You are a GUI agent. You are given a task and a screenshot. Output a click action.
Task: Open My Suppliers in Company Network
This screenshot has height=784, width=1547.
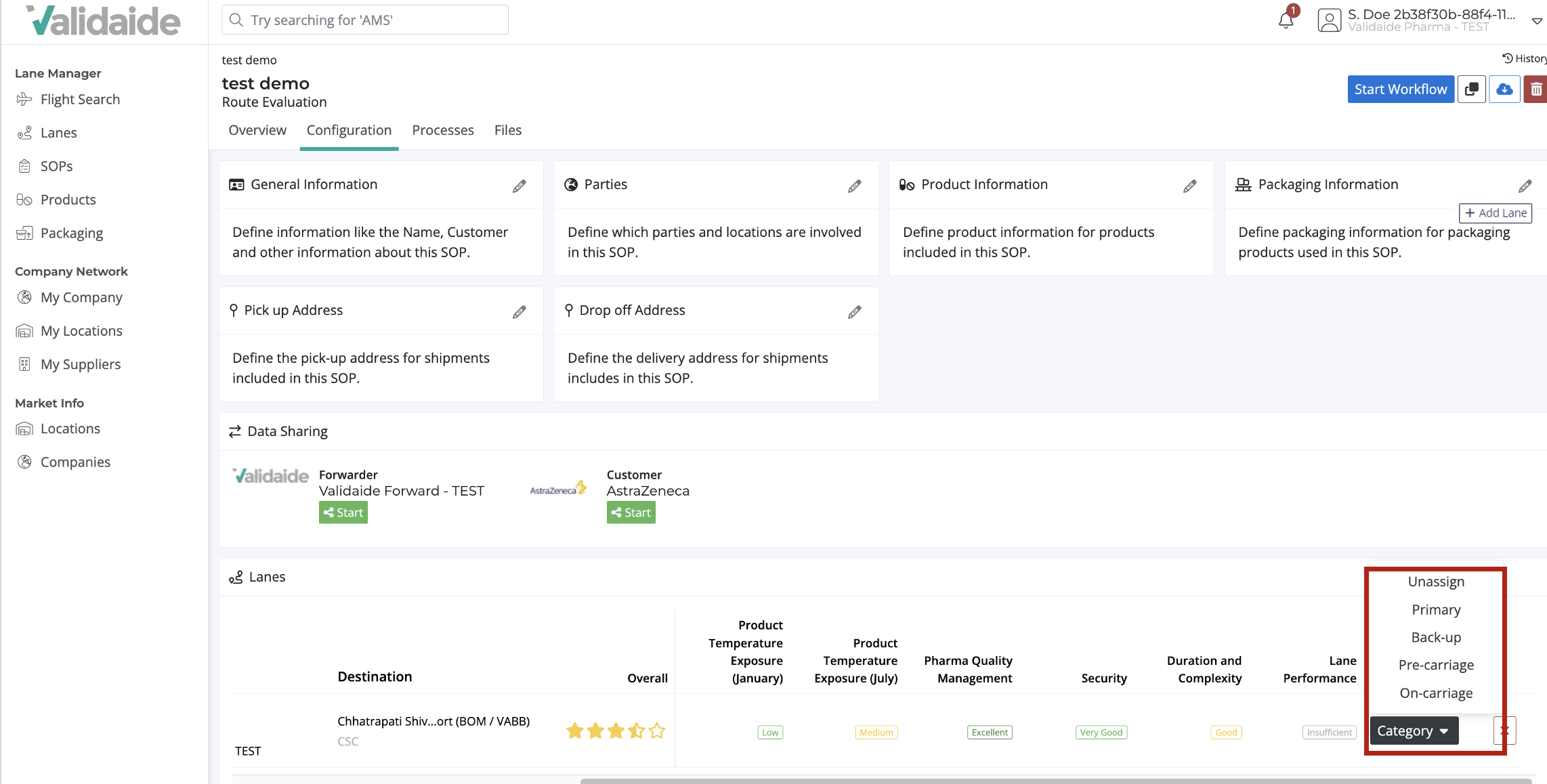tap(80, 364)
